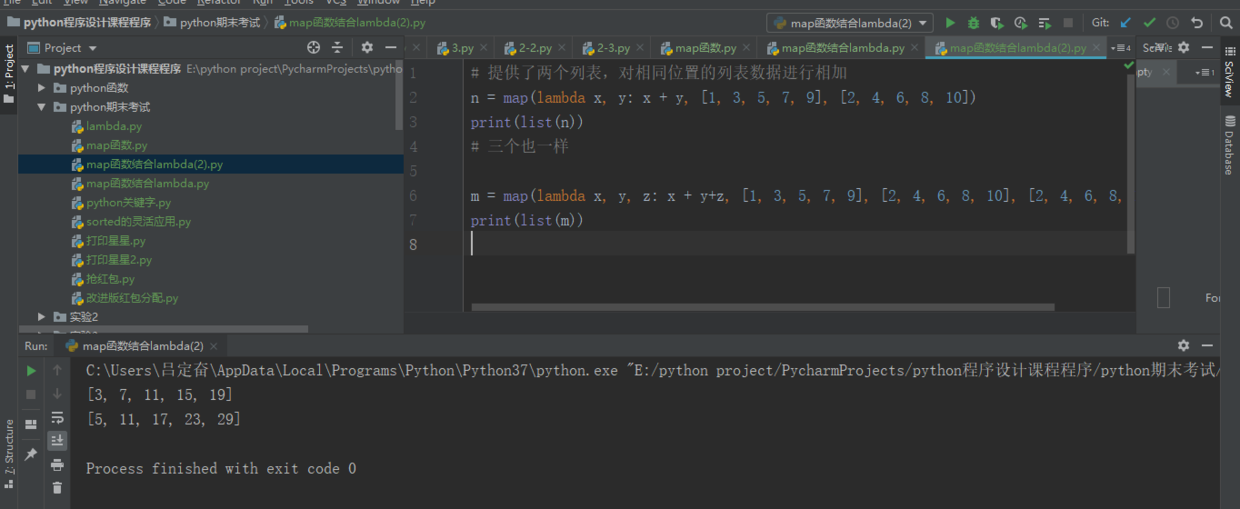Restore layout icon in Run panel sidebar

click(x=31, y=424)
